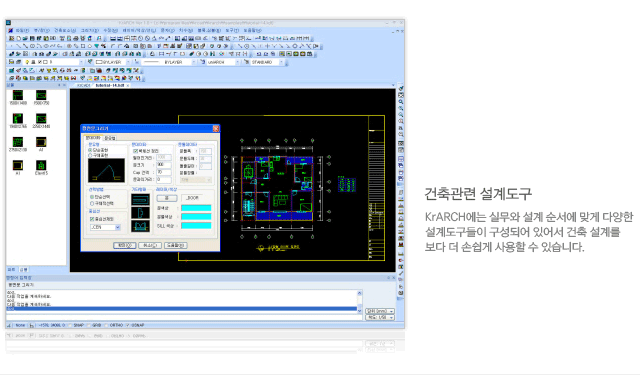This screenshot has width=640, height=375.
Task: Click the zoom magnifier in right toolbar
Action: (401, 102)
